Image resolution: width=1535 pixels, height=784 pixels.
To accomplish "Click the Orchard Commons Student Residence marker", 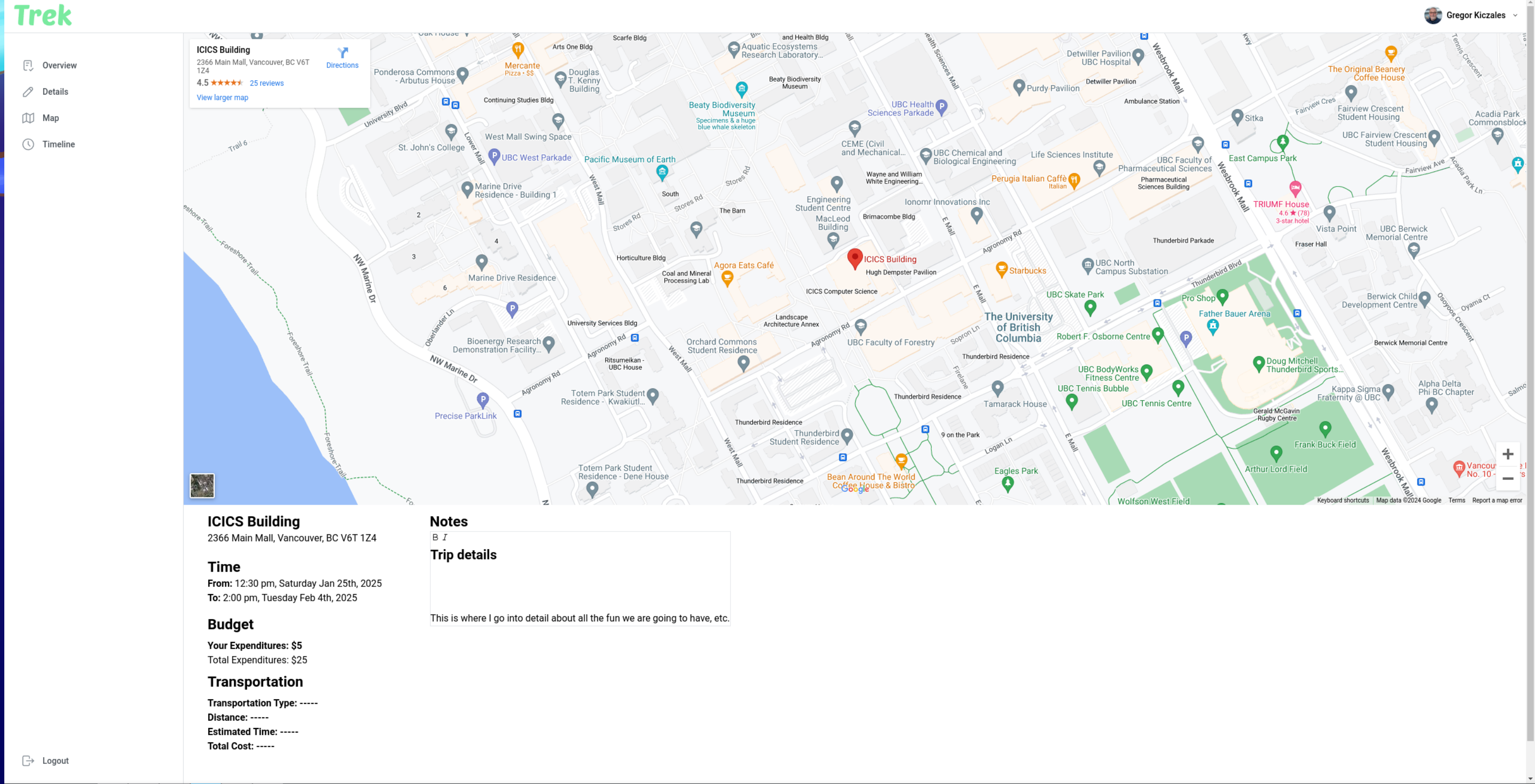I will point(743,364).
